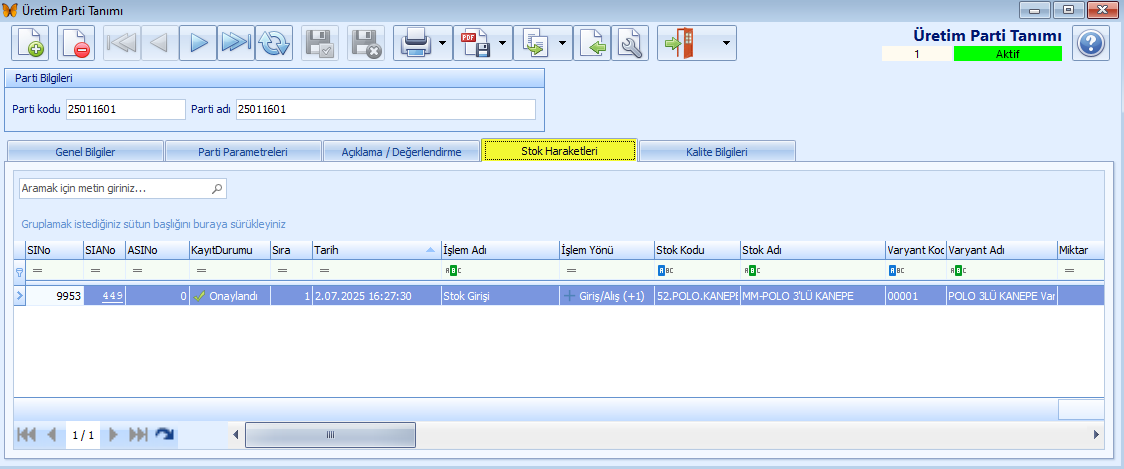
Task: Go to previous grid page in pager
Action: point(52,434)
